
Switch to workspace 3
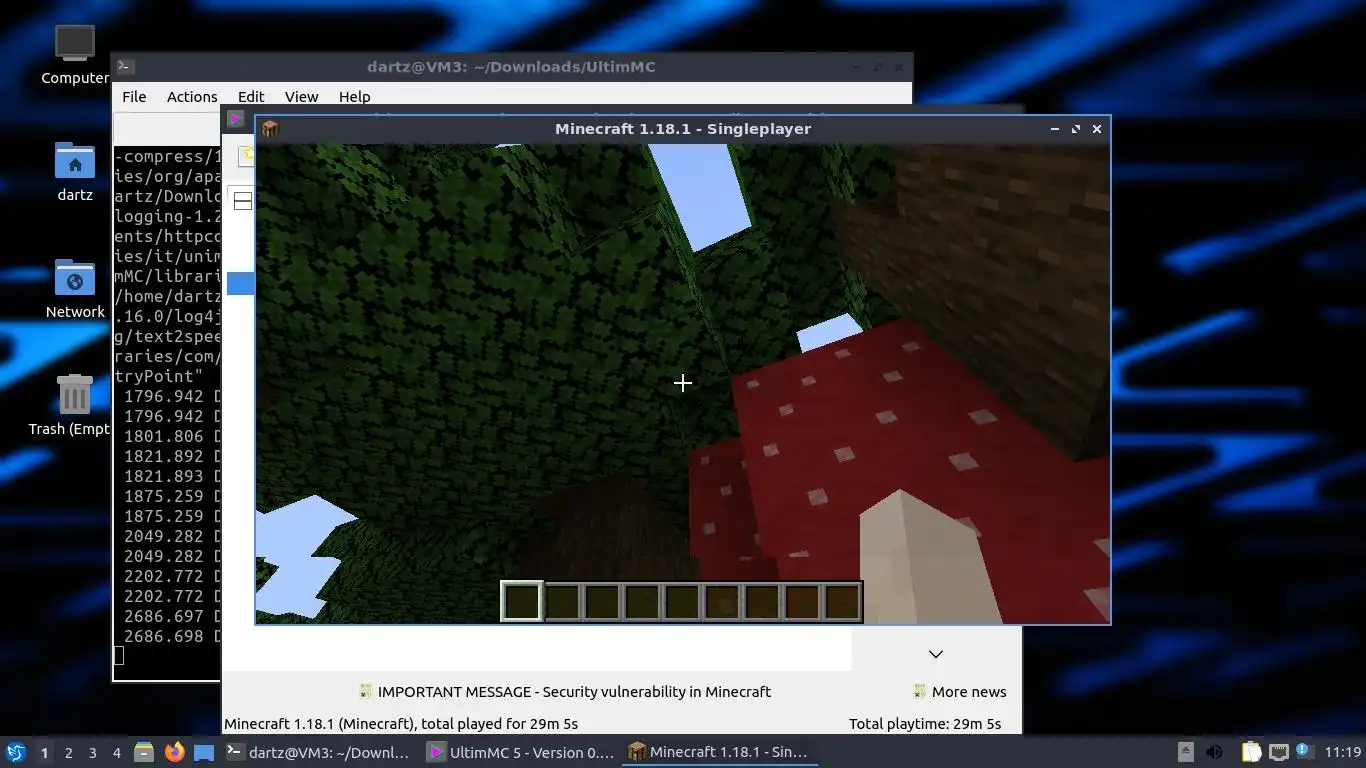(x=92, y=752)
